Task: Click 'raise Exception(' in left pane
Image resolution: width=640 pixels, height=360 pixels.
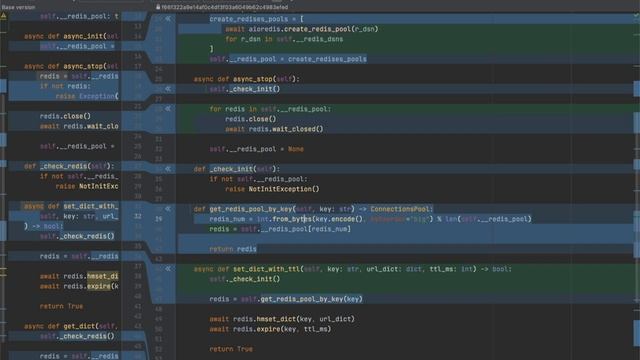Action: pyautogui.click(x=87, y=96)
